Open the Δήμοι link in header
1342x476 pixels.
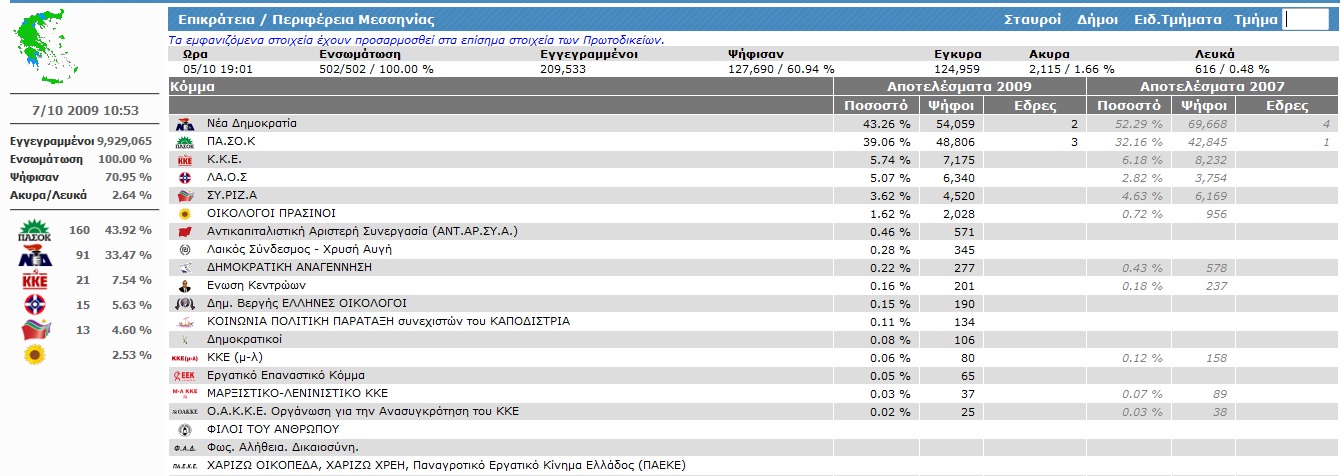pos(1097,20)
